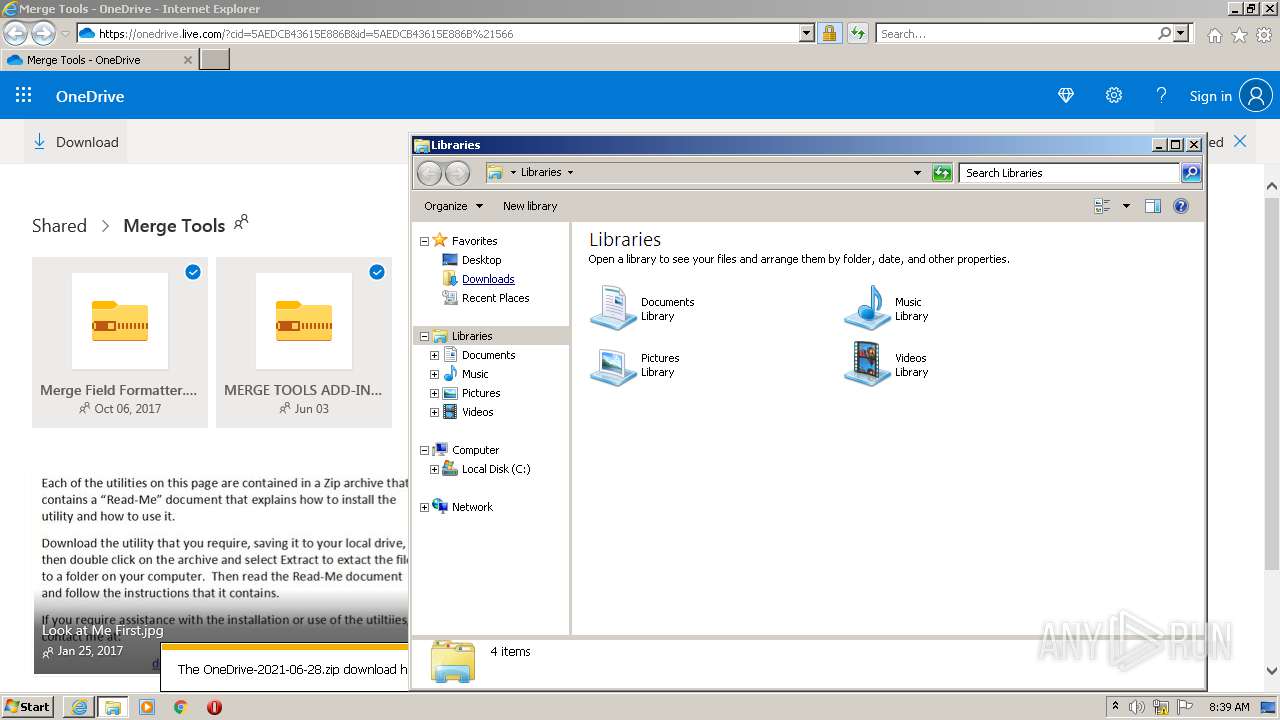Collapse the Computer tree node
The width and height of the screenshot is (1280, 720).
(424, 450)
